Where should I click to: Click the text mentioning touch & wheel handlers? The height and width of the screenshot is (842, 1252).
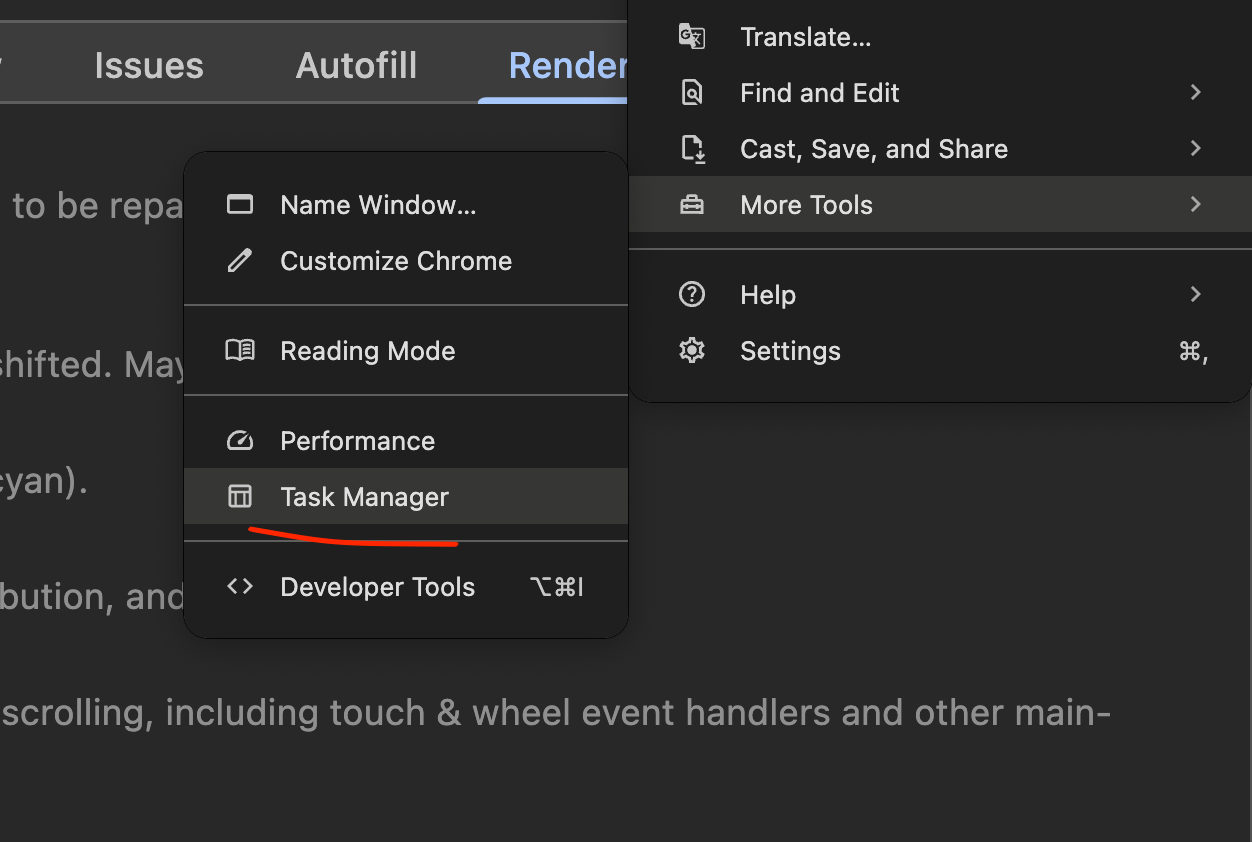(555, 713)
